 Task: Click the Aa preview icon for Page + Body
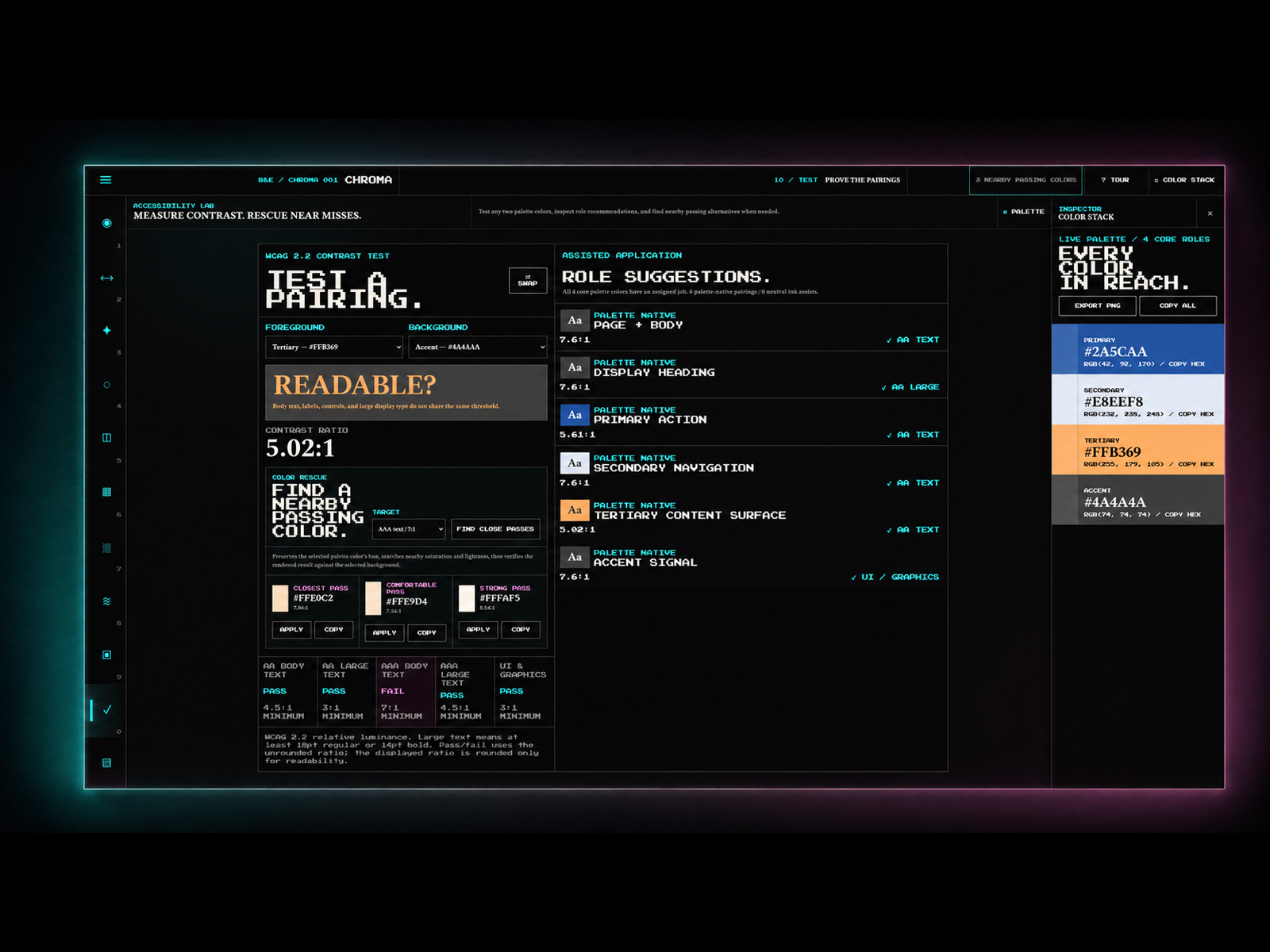tap(575, 321)
